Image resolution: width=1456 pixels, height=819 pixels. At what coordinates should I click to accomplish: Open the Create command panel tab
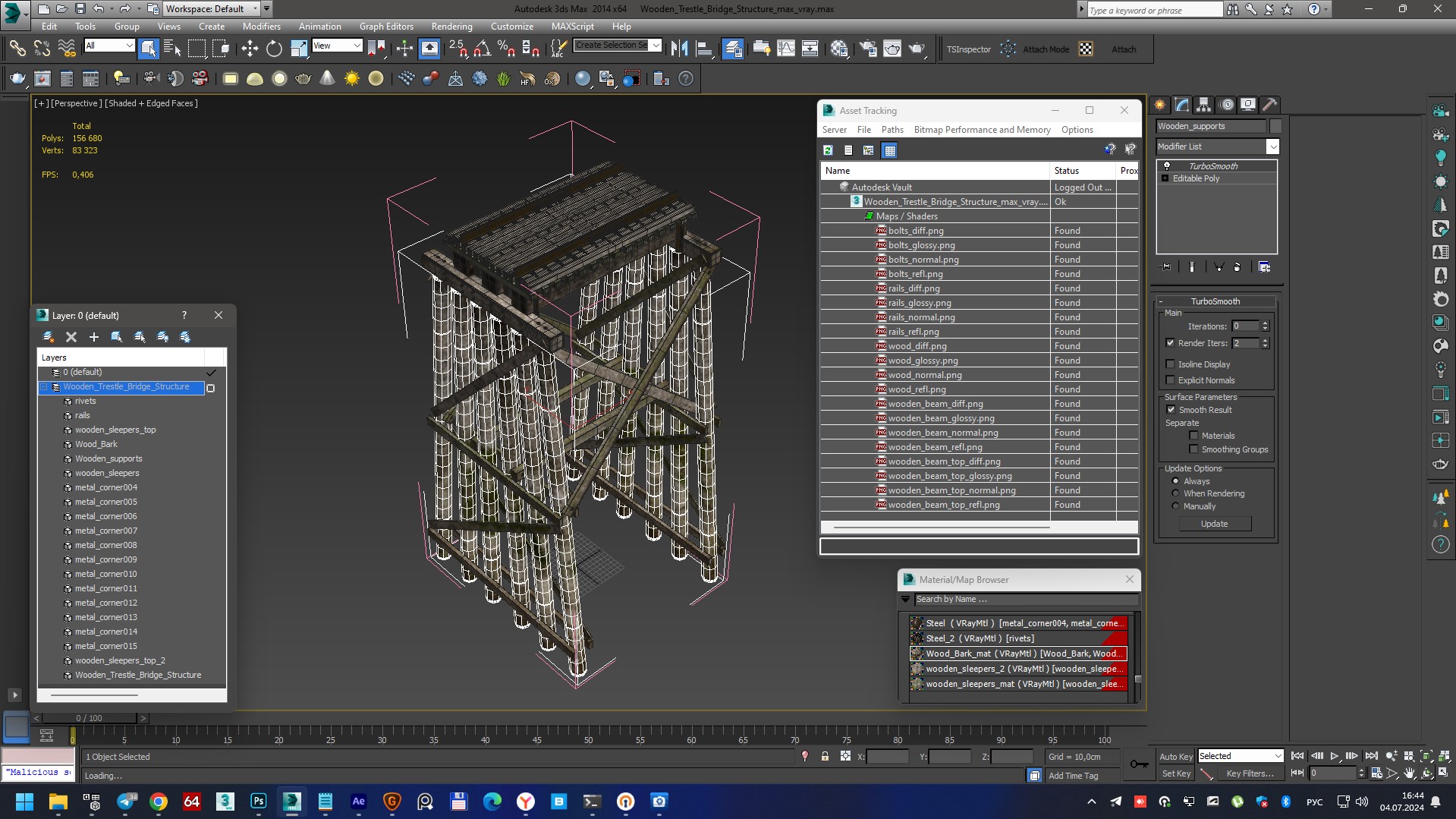click(x=1159, y=105)
